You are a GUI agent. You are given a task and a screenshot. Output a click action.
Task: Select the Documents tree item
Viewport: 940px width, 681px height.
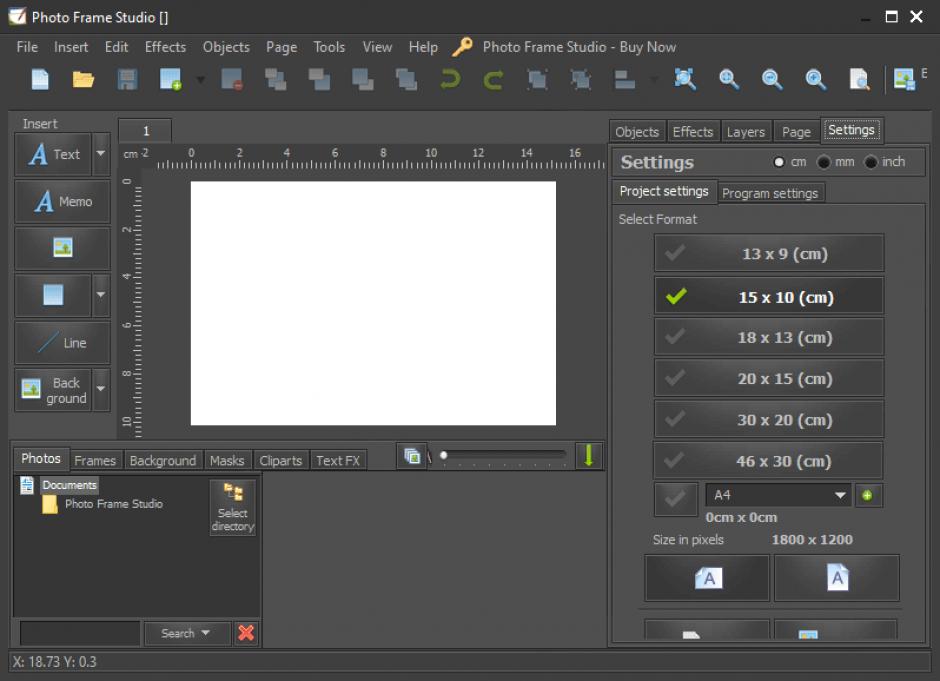point(70,485)
